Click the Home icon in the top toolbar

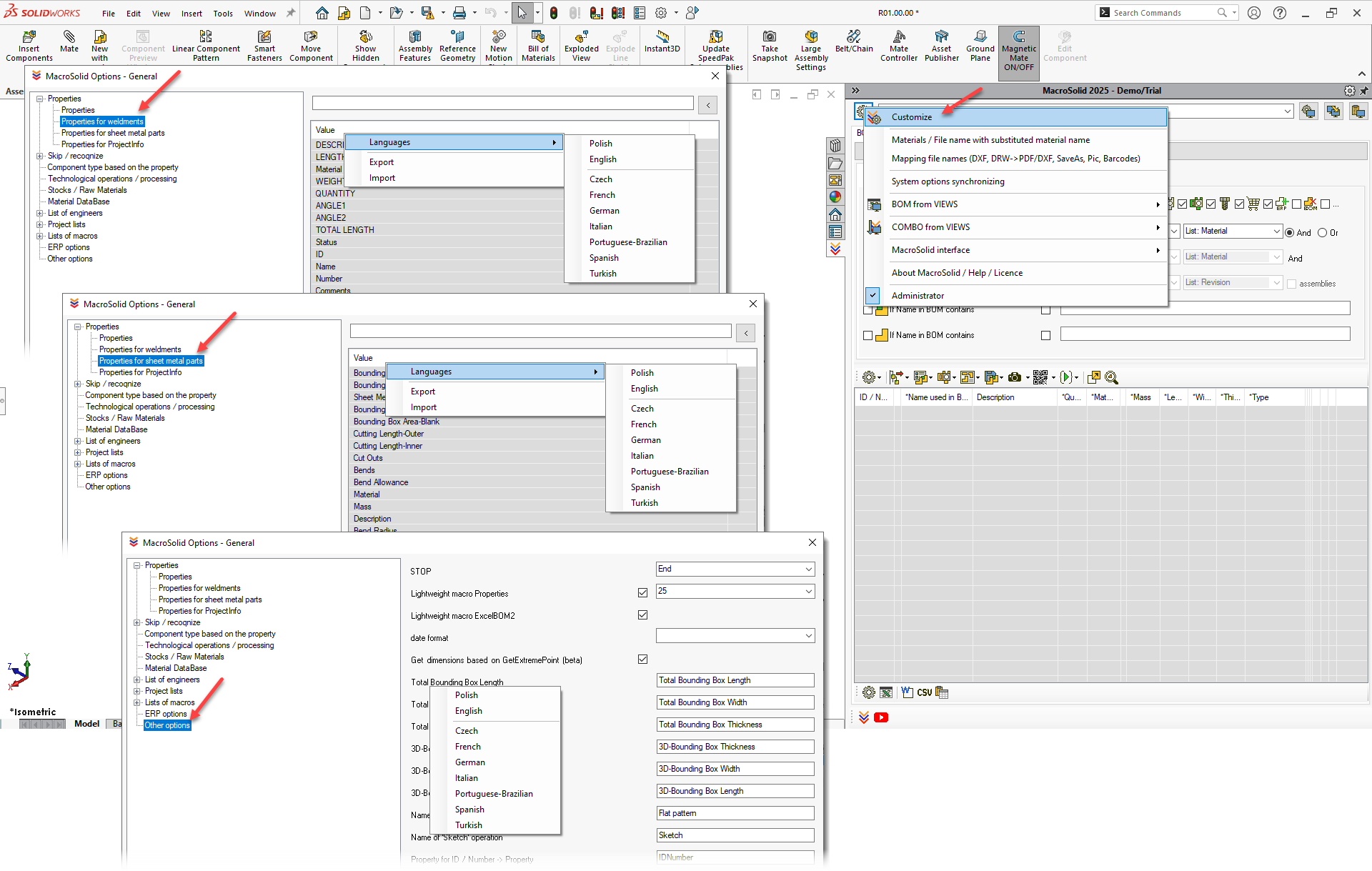(x=322, y=13)
